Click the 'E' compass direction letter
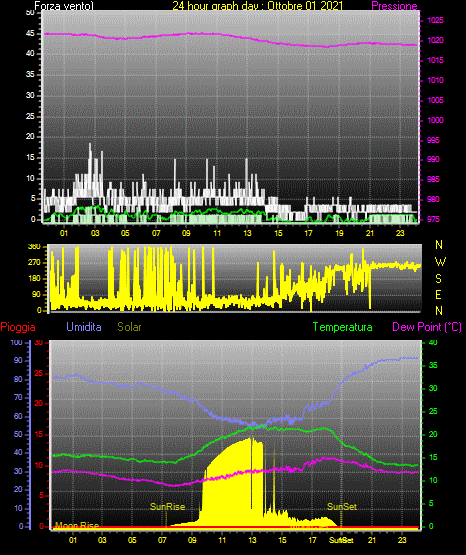 pyautogui.click(x=438, y=294)
